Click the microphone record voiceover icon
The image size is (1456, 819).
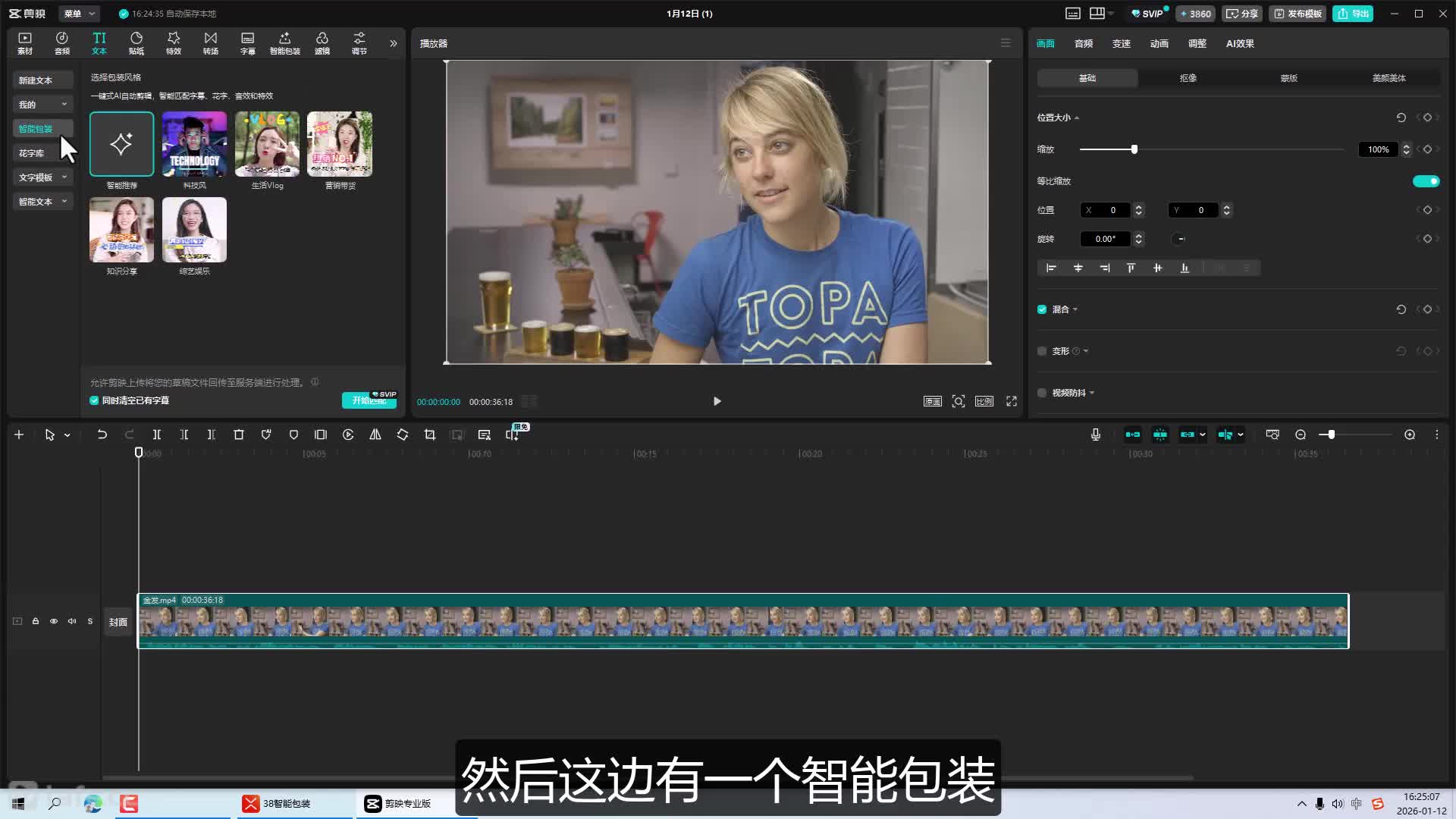(x=1096, y=435)
